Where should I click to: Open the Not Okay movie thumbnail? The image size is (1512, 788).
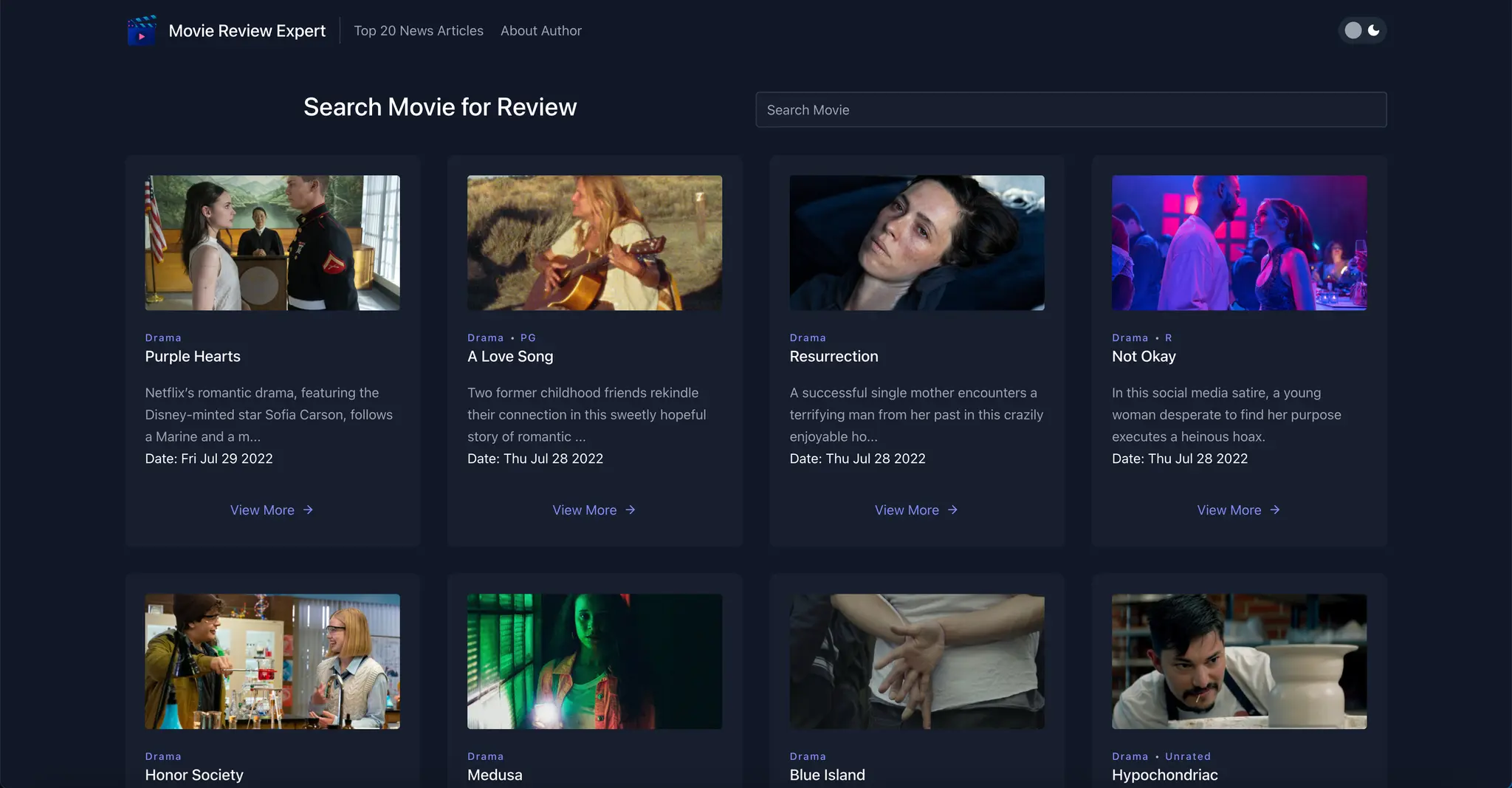point(1239,243)
